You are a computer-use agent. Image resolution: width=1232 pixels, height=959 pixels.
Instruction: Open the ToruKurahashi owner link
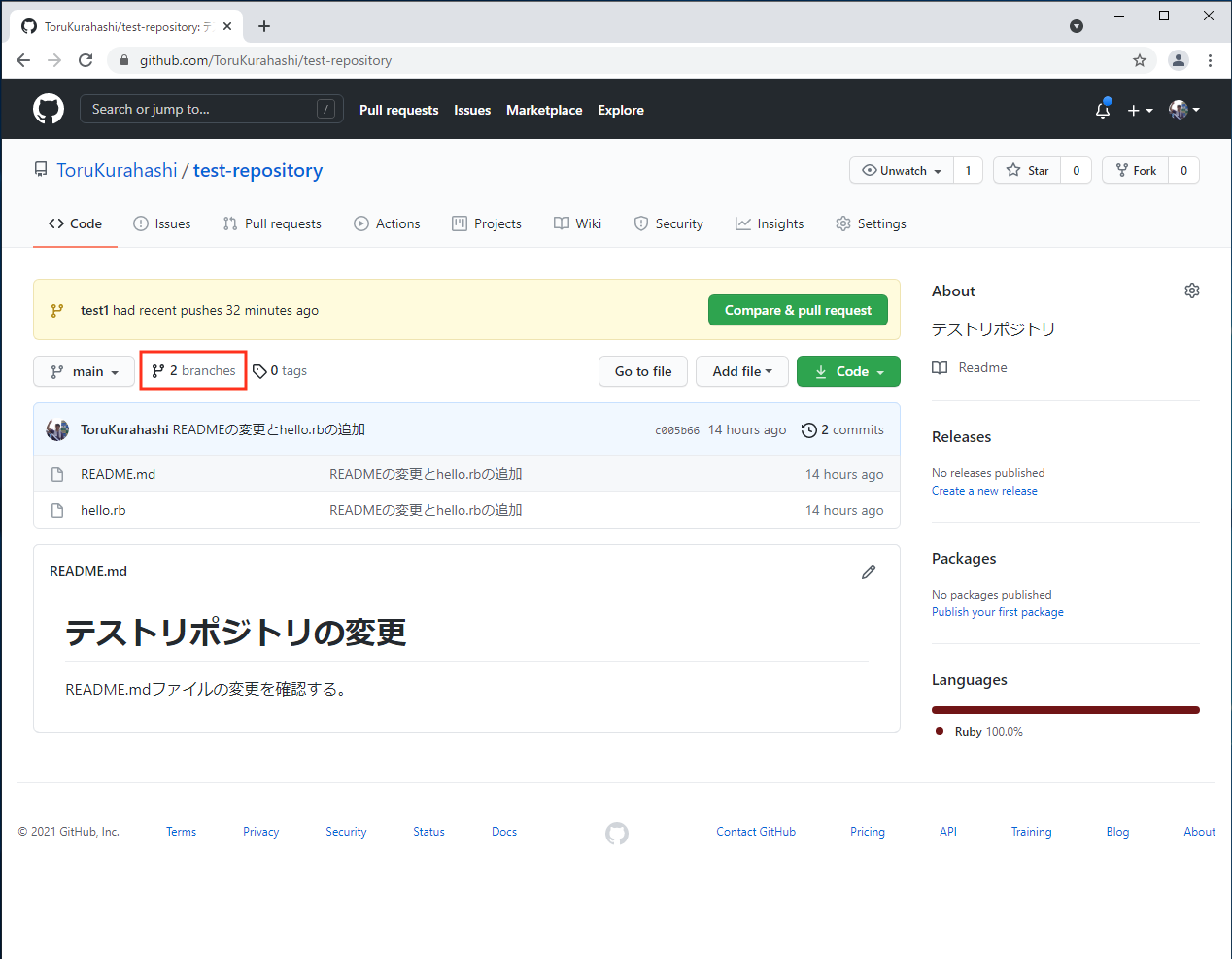[117, 170]
